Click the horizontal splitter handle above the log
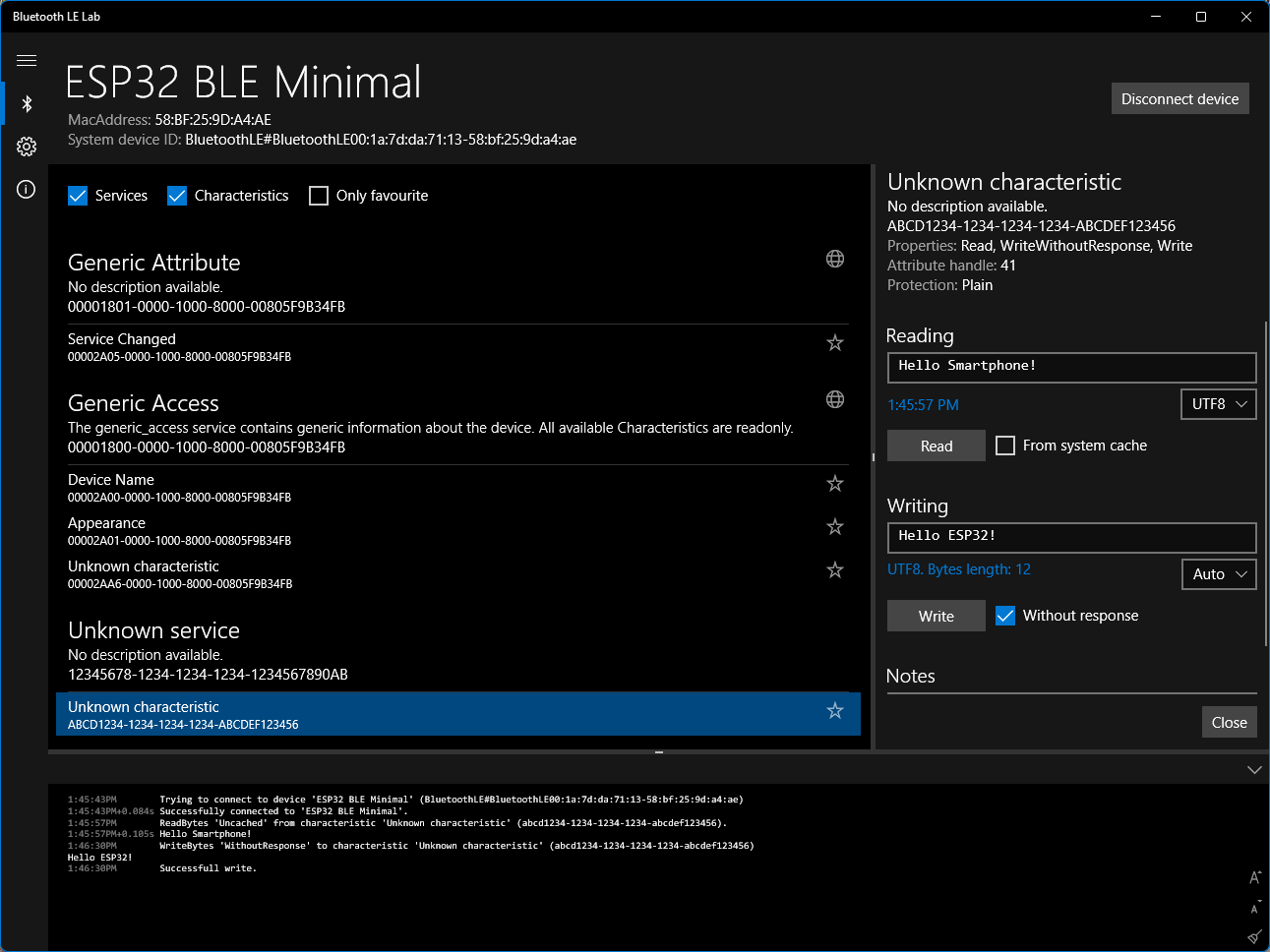The width and height of the screenshot is (1270, 952). (x=659, y=752)
